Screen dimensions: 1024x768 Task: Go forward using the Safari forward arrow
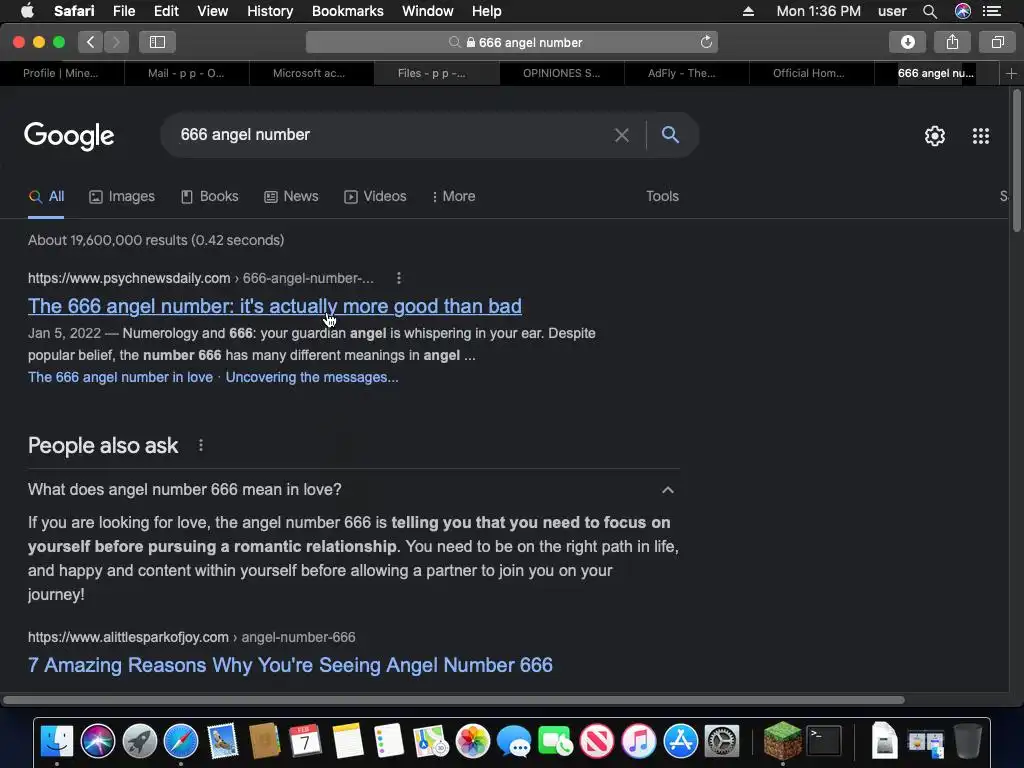116,42
